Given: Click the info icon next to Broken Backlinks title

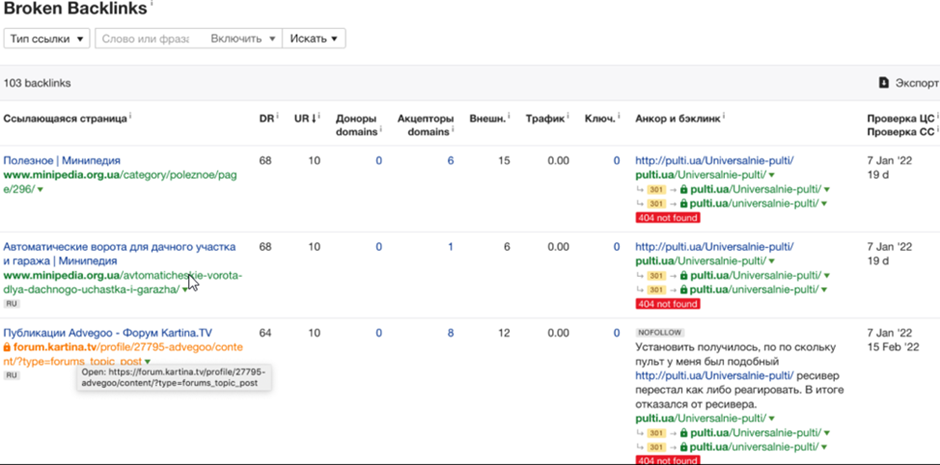Looking at the screenshot, I should 151,5.
